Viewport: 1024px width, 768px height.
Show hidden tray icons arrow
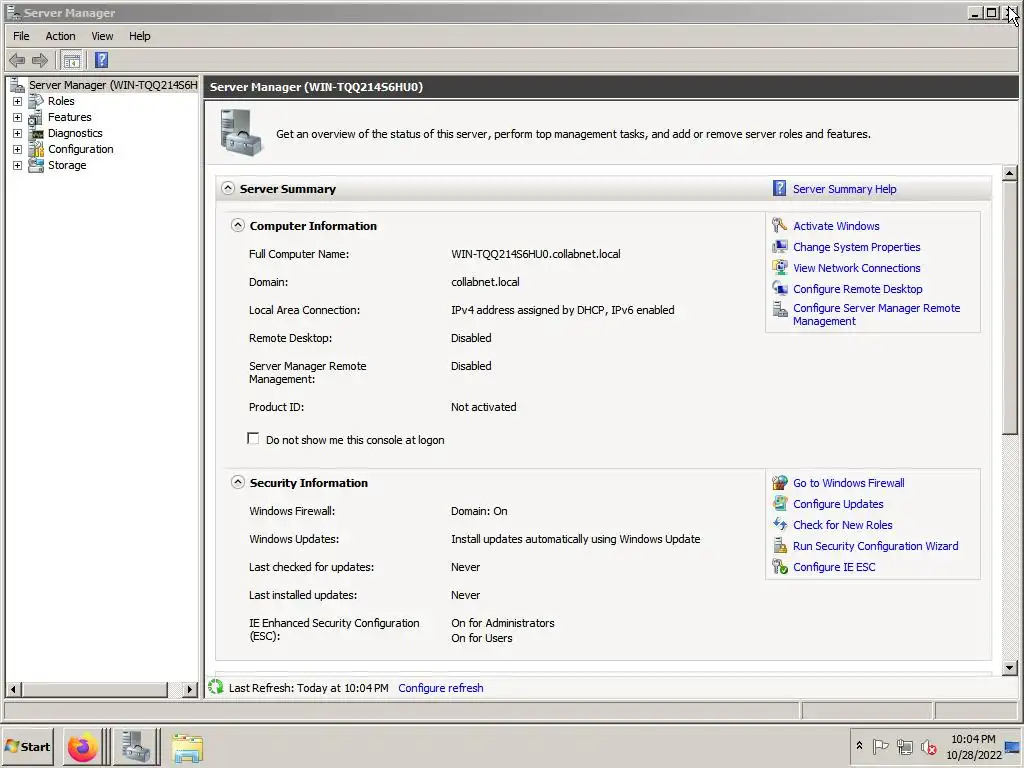coord(859,746)
